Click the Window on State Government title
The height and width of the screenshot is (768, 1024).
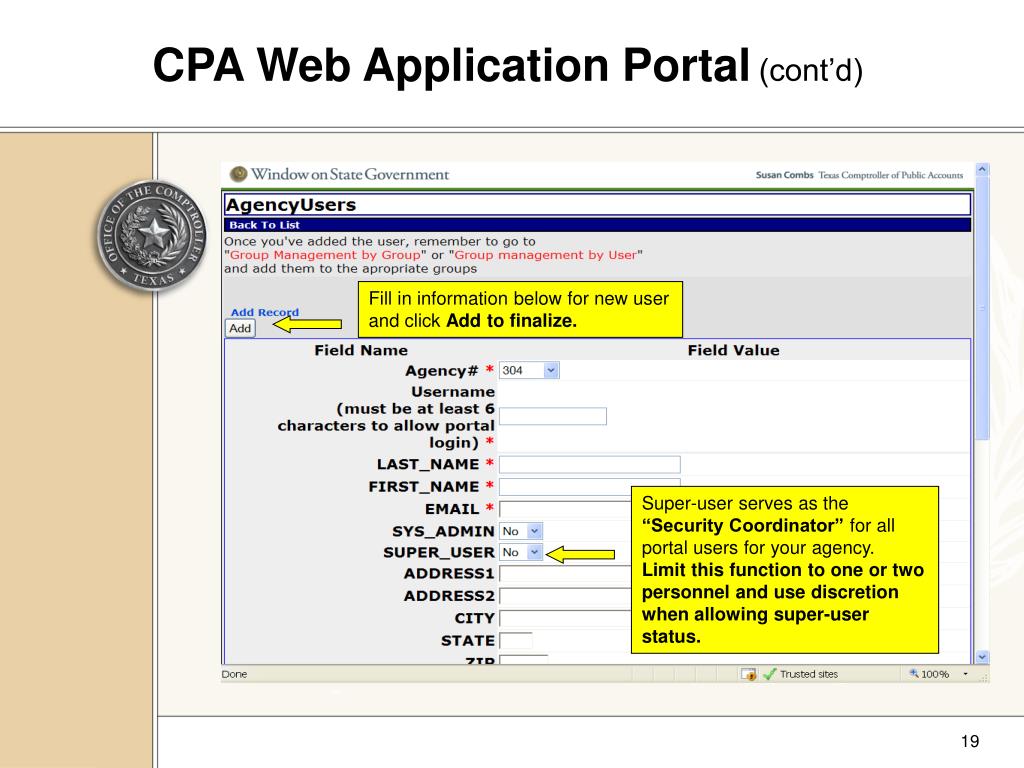(x=350, y=174)
